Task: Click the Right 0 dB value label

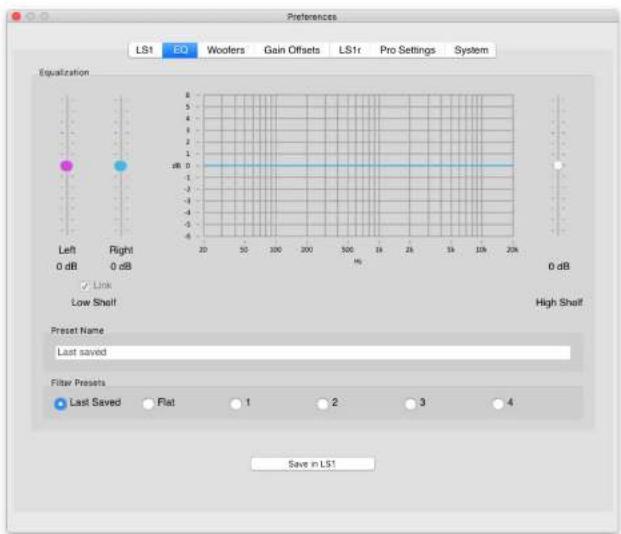Action: 121,266
